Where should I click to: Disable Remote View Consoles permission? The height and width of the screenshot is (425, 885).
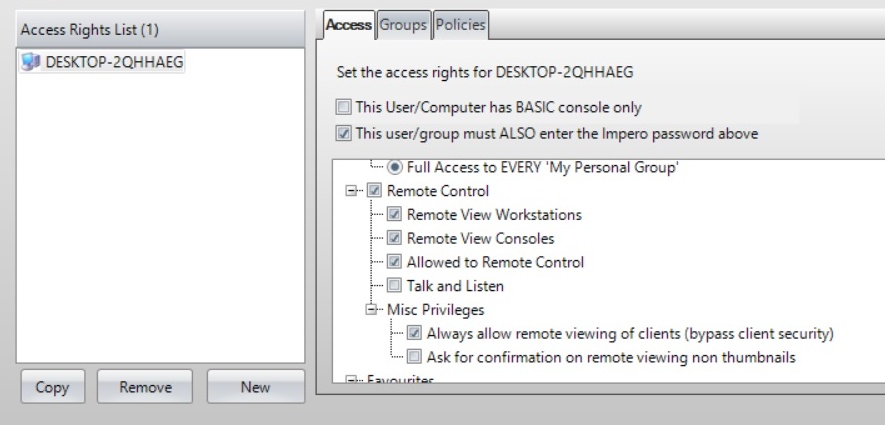point(395,238)
